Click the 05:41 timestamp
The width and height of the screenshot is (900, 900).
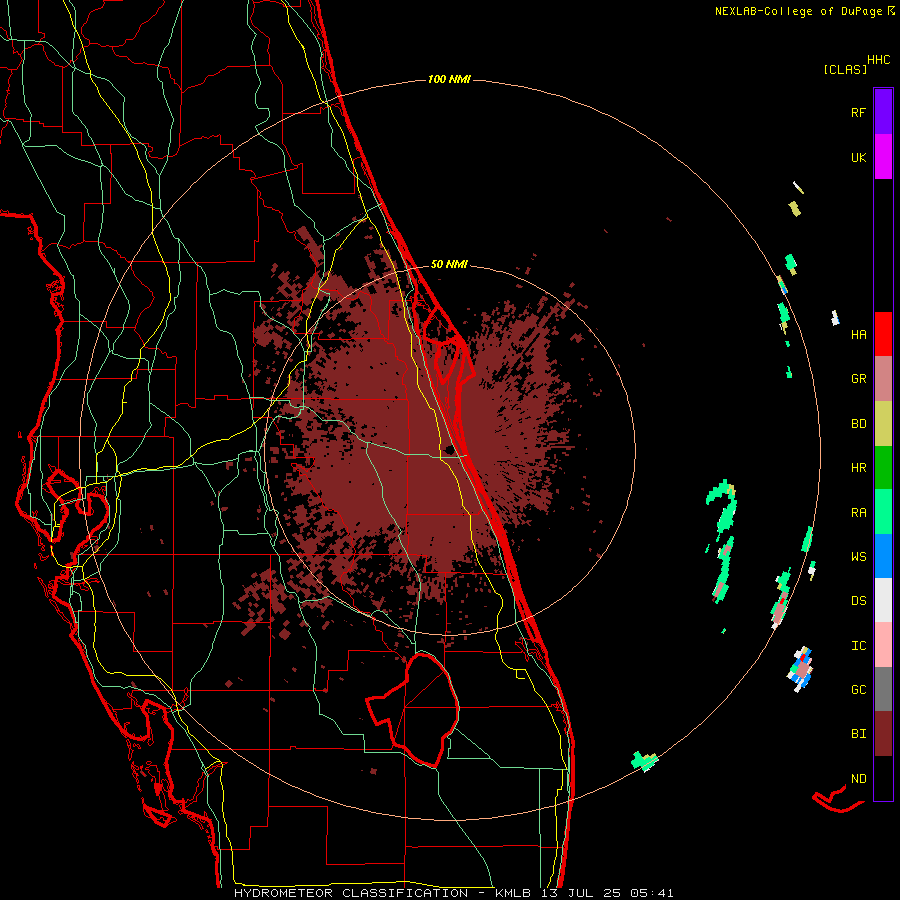(x=652, y=893)
